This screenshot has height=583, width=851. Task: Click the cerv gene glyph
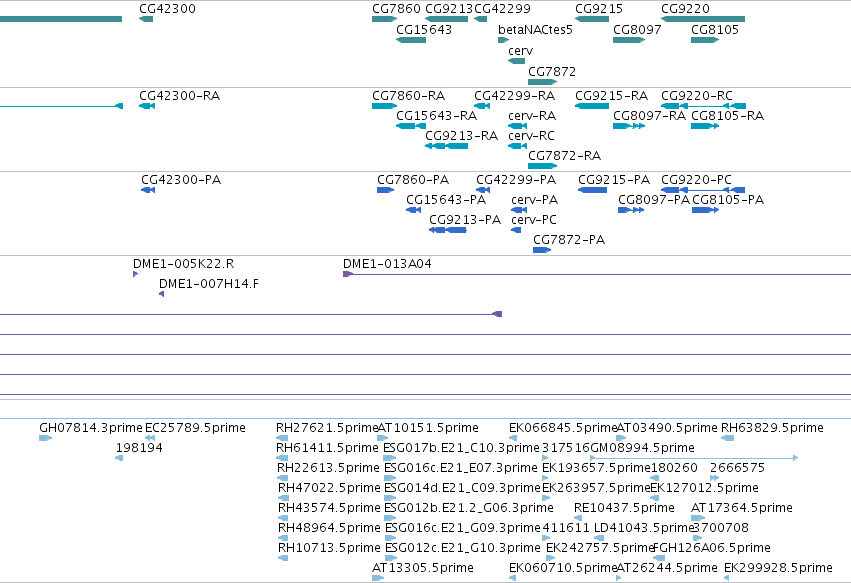coord(517,61)
